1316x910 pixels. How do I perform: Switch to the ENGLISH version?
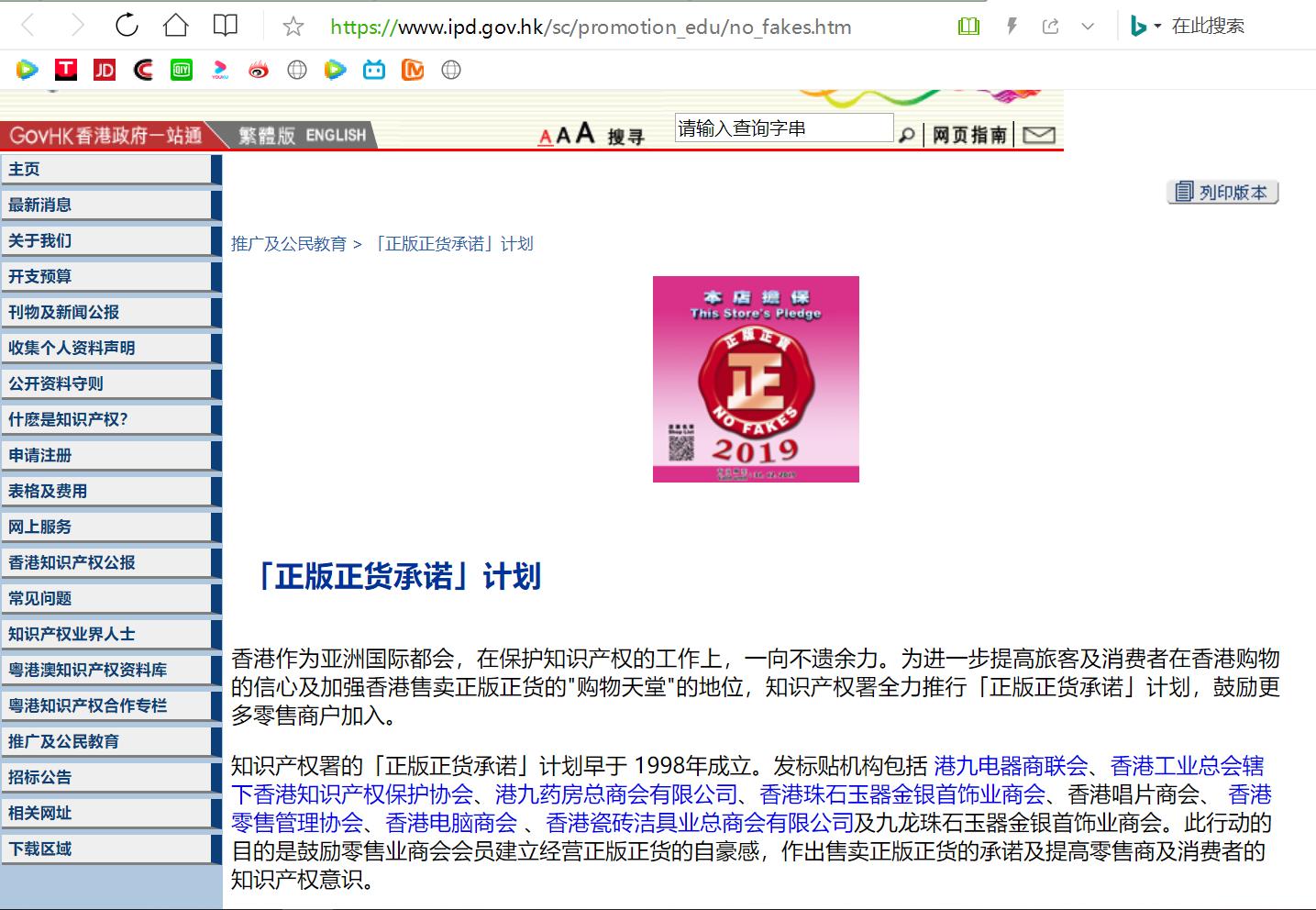pos(336,135)
